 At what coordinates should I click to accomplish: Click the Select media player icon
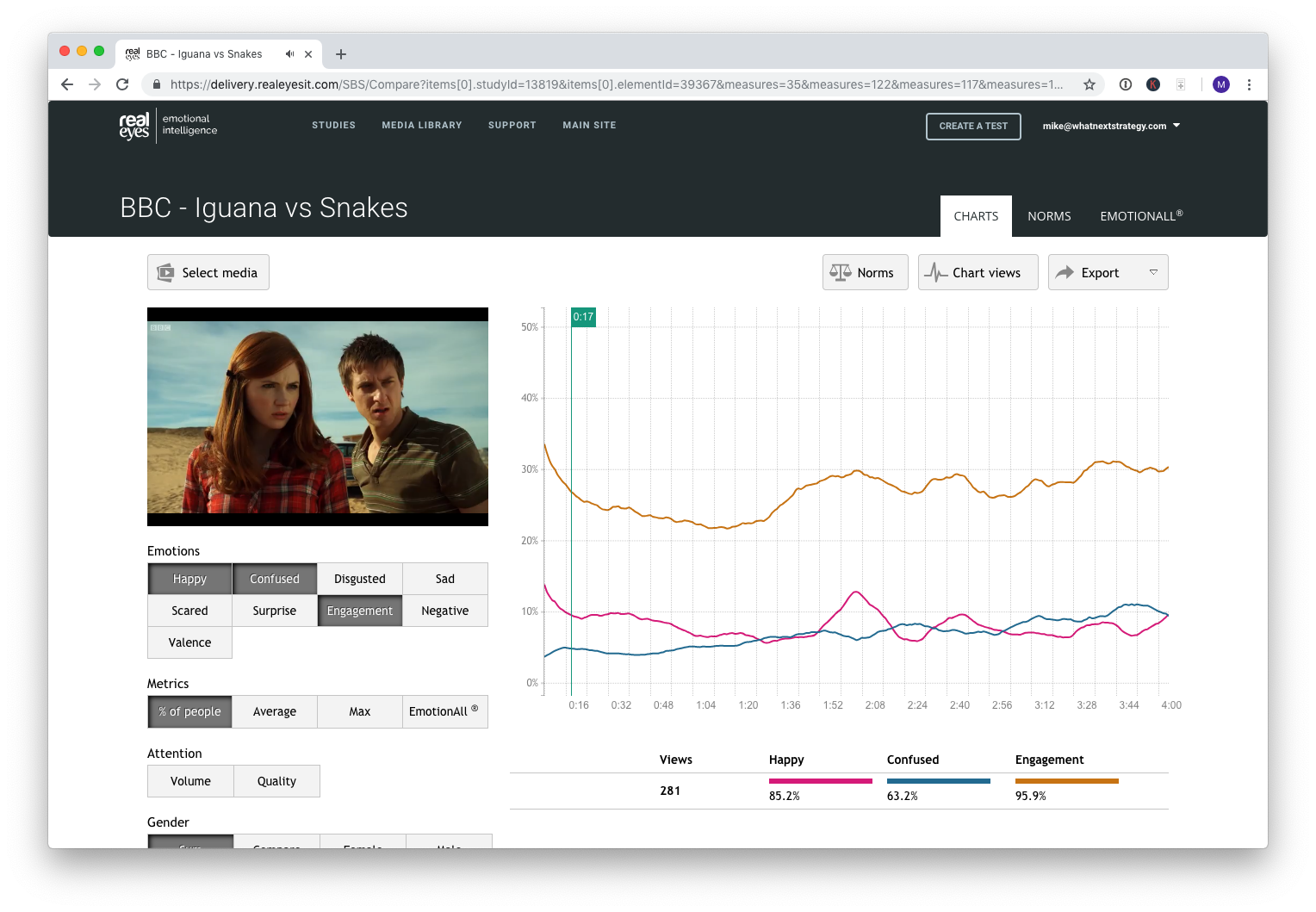pos(164,271)
